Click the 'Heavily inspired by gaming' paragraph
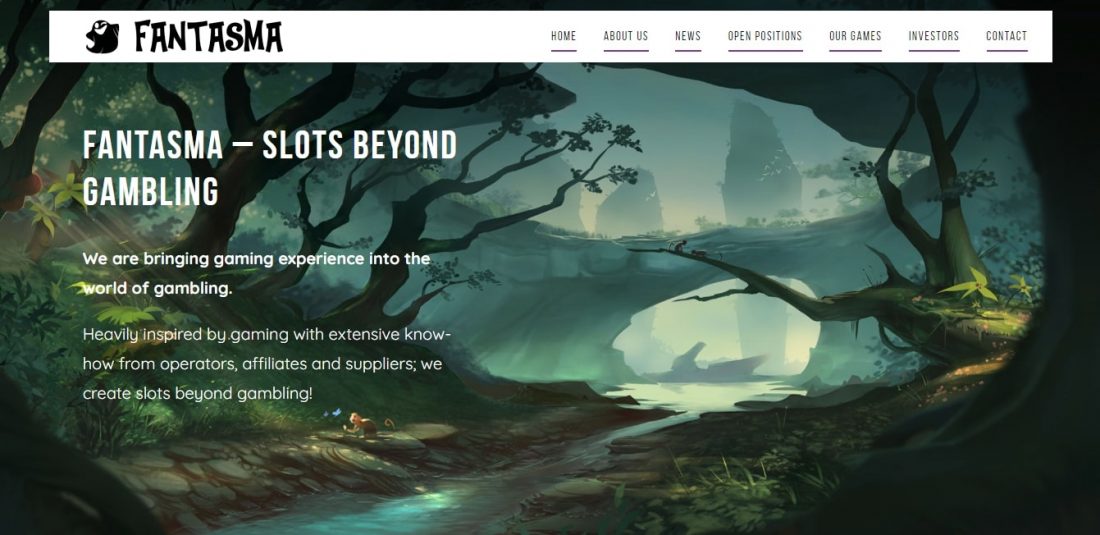 click(x=267, y=364)
